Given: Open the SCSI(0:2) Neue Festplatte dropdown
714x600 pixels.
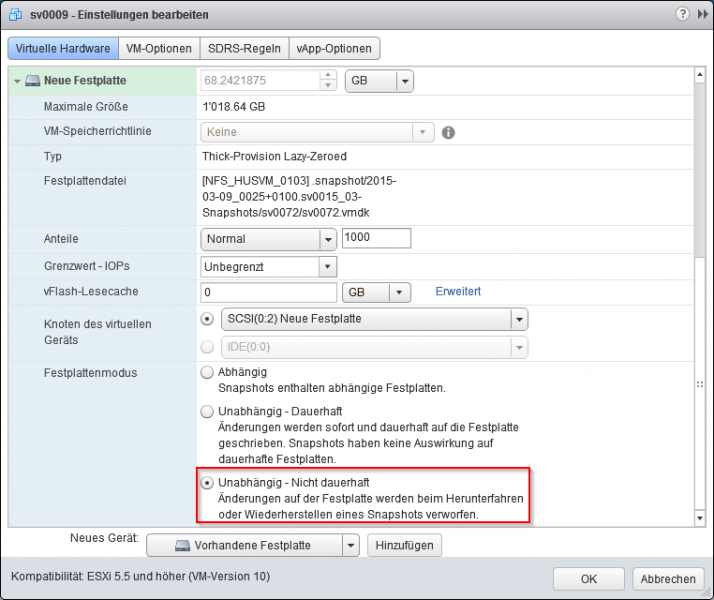Looking at the screenshot, I should click(374, 319).
